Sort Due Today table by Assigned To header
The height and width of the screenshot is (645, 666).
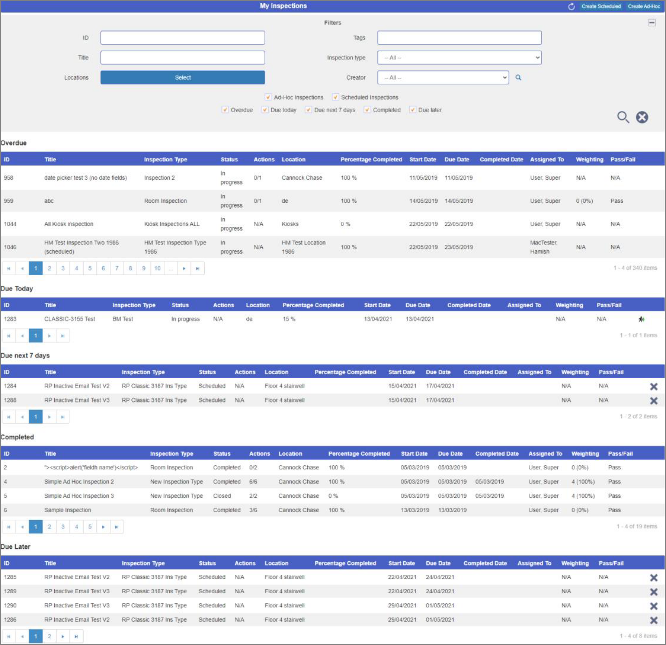coord(524,305)
